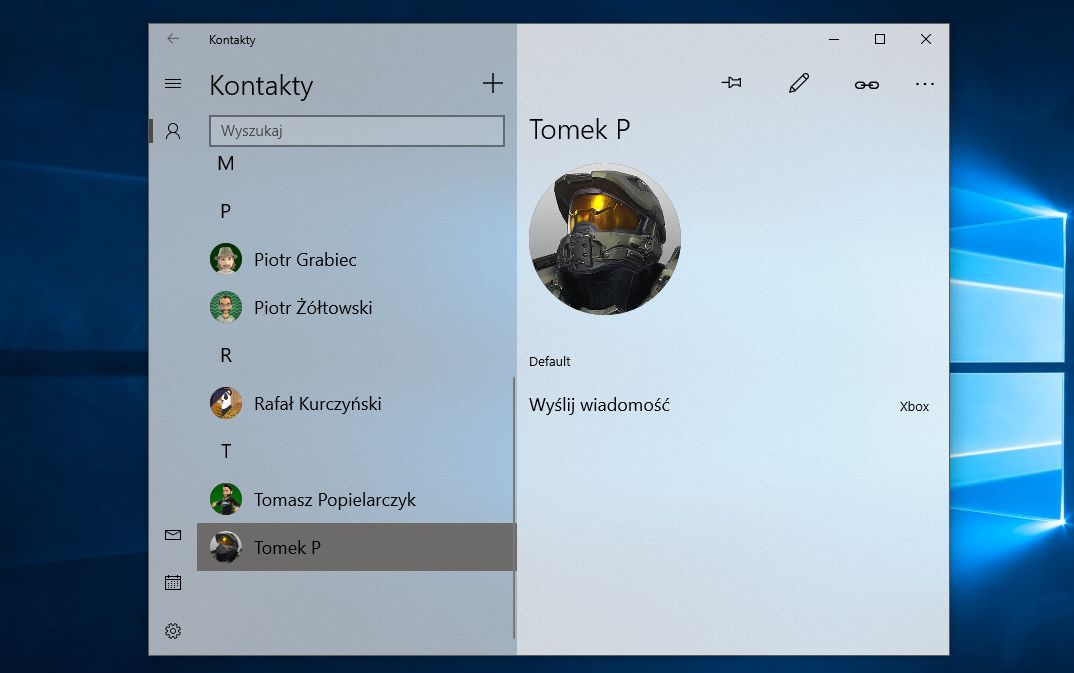
Task: Edit contact using the pencil icon
Action: click(799, 83)
